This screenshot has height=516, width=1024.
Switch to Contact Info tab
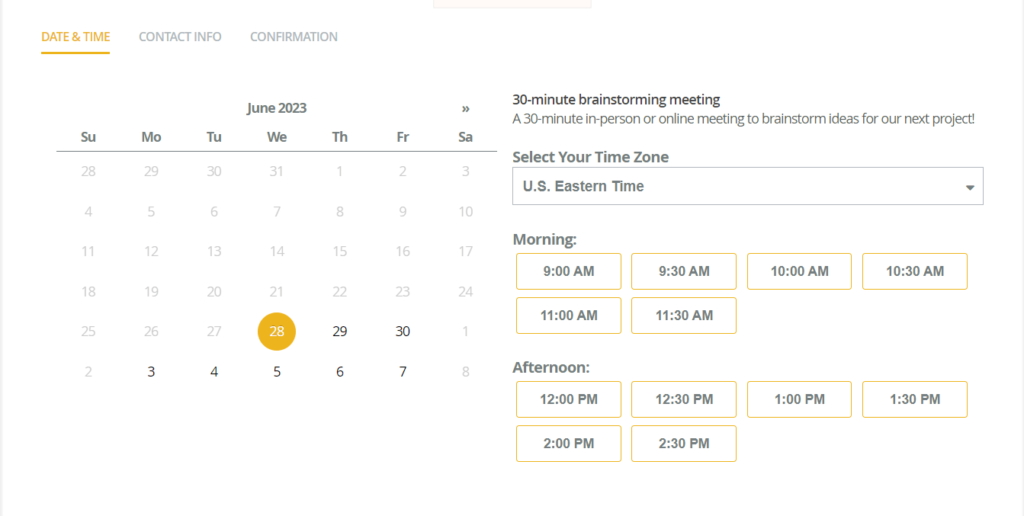pos(180,37)
